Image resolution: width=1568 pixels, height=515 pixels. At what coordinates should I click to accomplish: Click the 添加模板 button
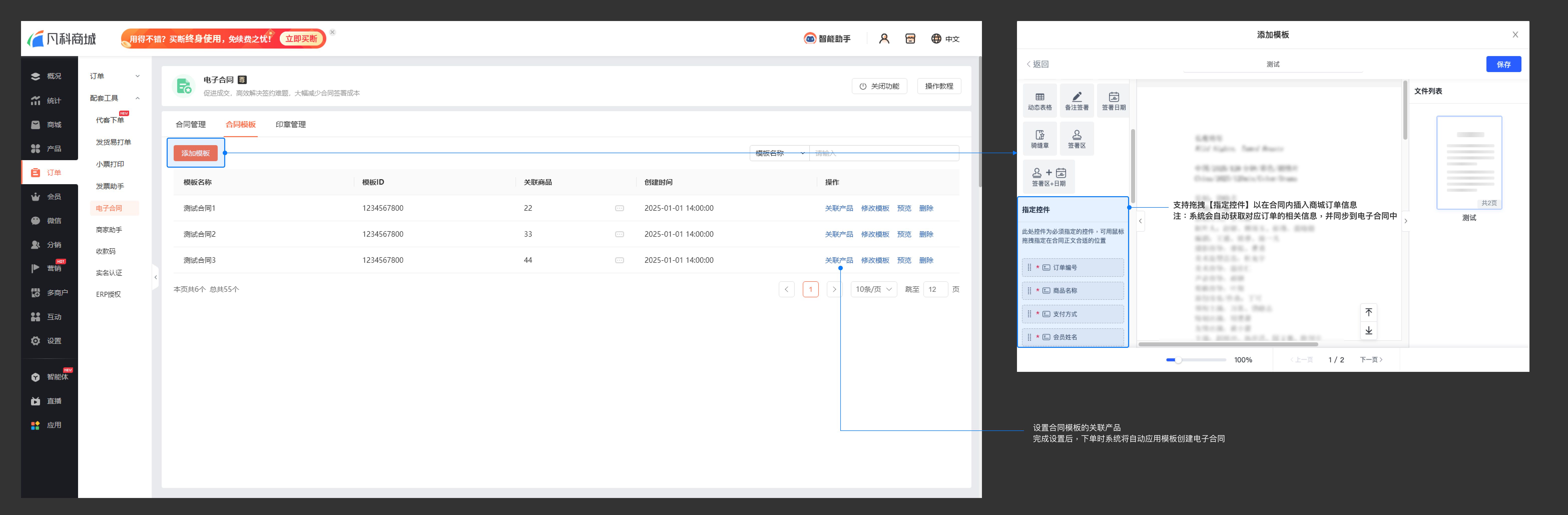pyautogui.click(x=195, y=153)
